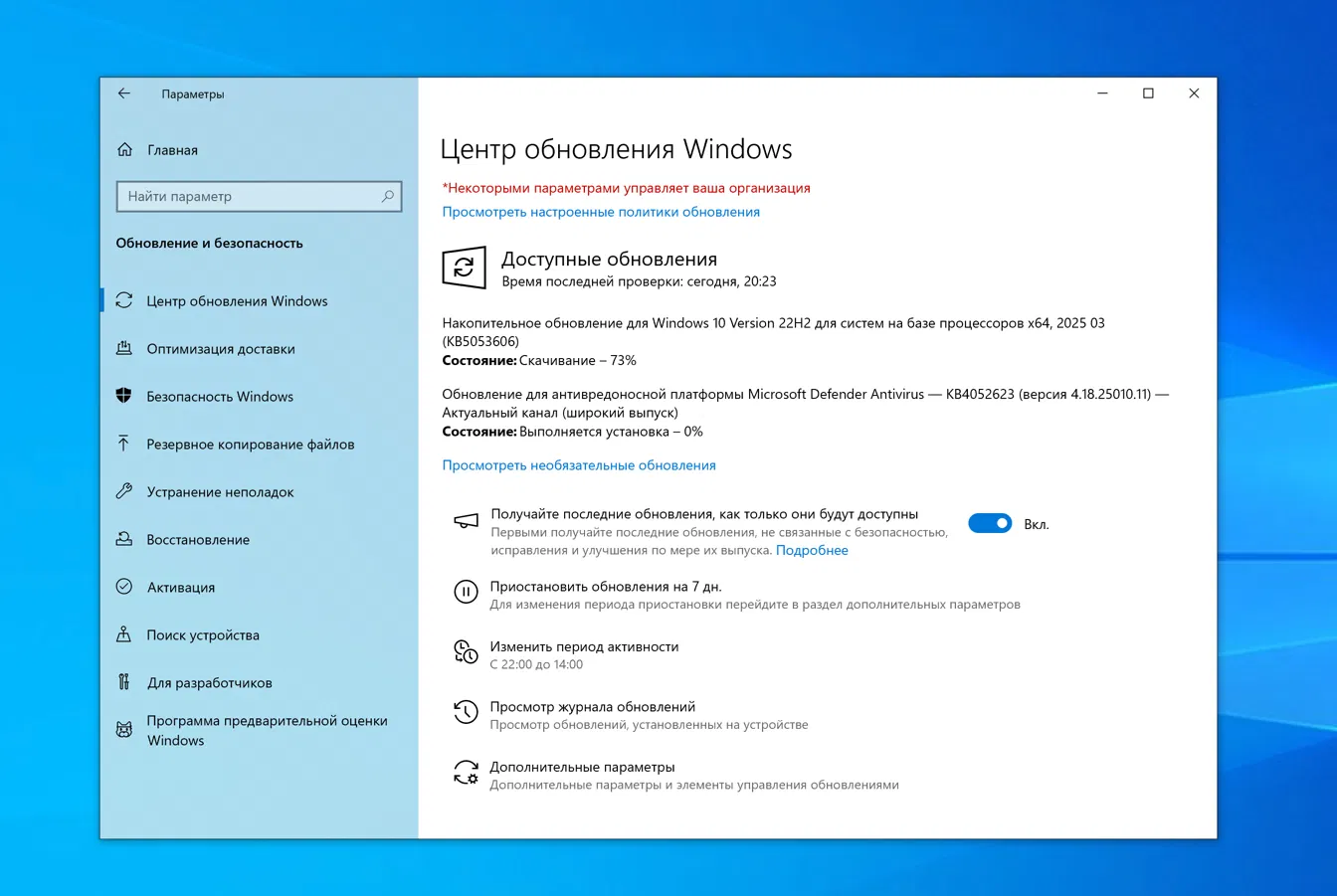Click the pause icon to suspend updates
1337x896 pixels.
466,592
